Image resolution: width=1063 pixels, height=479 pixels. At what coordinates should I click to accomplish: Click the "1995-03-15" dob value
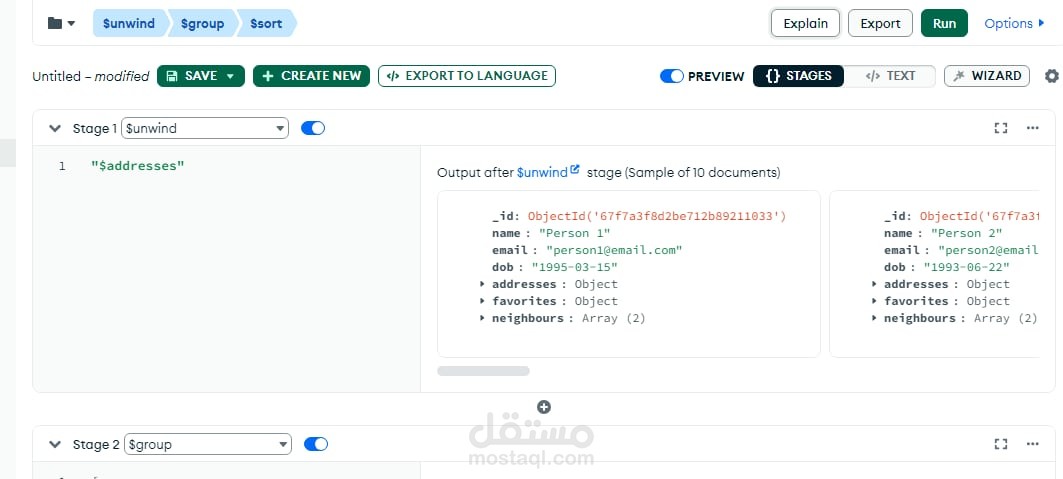click(x=575, y=268)
